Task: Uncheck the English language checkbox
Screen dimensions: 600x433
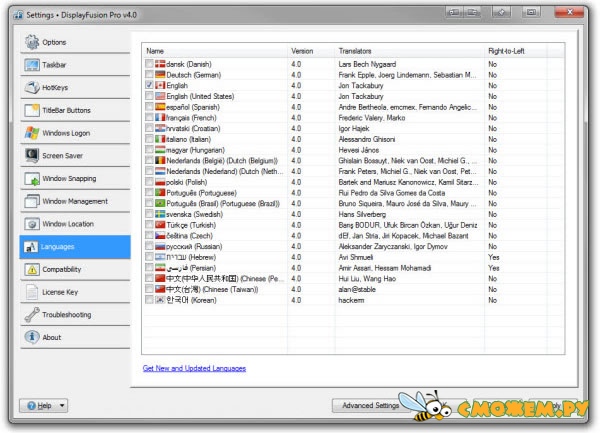Action: [x=149, y=85]
